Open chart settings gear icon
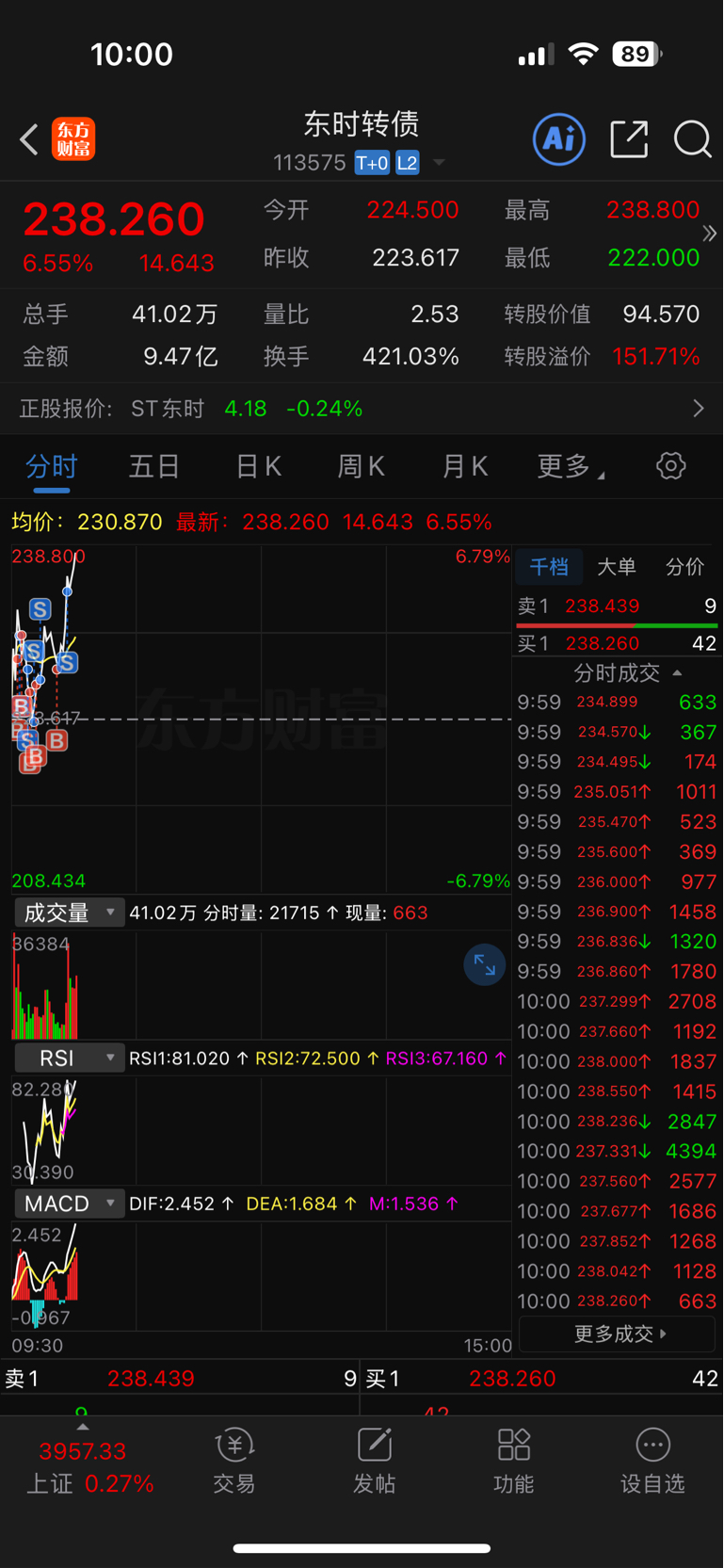Screen dimensions: 724x1568 coord(670,465)
